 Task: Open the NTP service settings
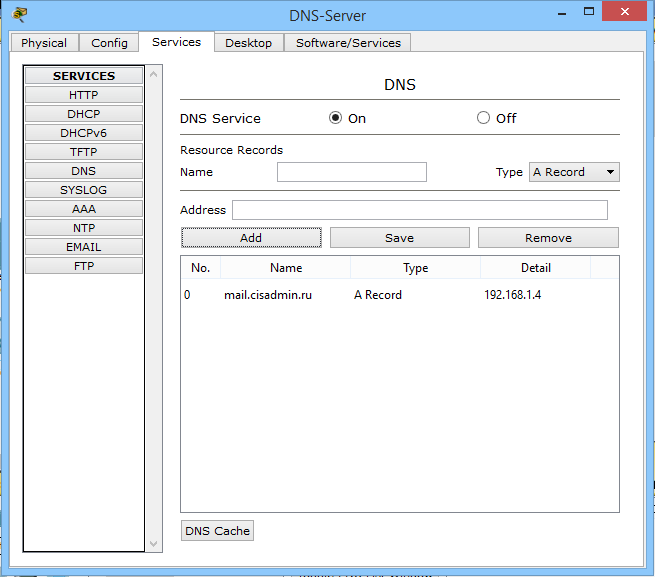(84, 228)
